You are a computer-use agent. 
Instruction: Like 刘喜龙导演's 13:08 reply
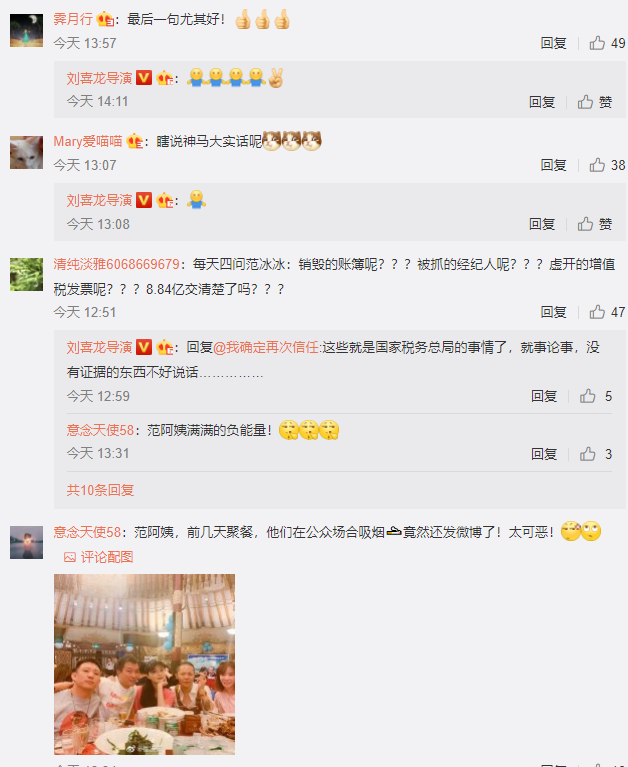pos(595,224)
